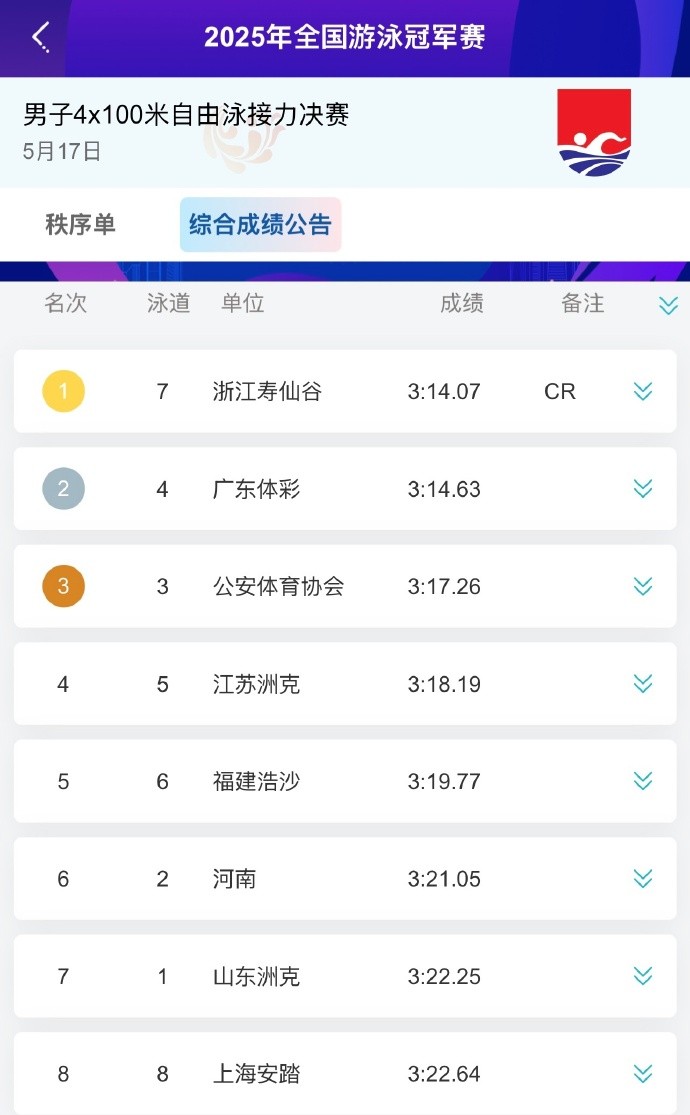Image resolution: width=690 pixels, height=1115 pixels.
Task: Expand 公安体育协会 result details
Action: pyautogui.click(x=642, y=586)
